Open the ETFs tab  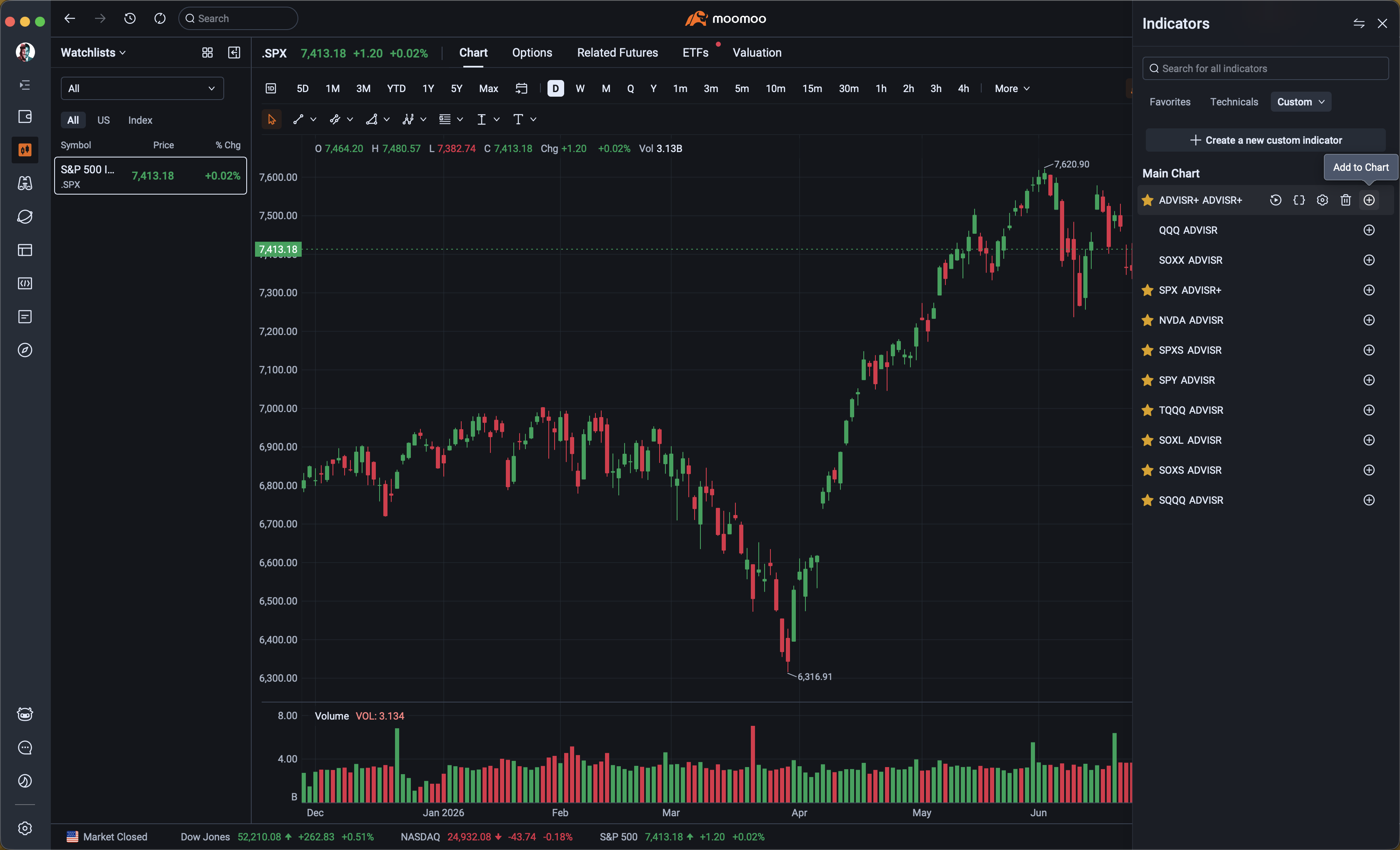[x=695, y=53]
